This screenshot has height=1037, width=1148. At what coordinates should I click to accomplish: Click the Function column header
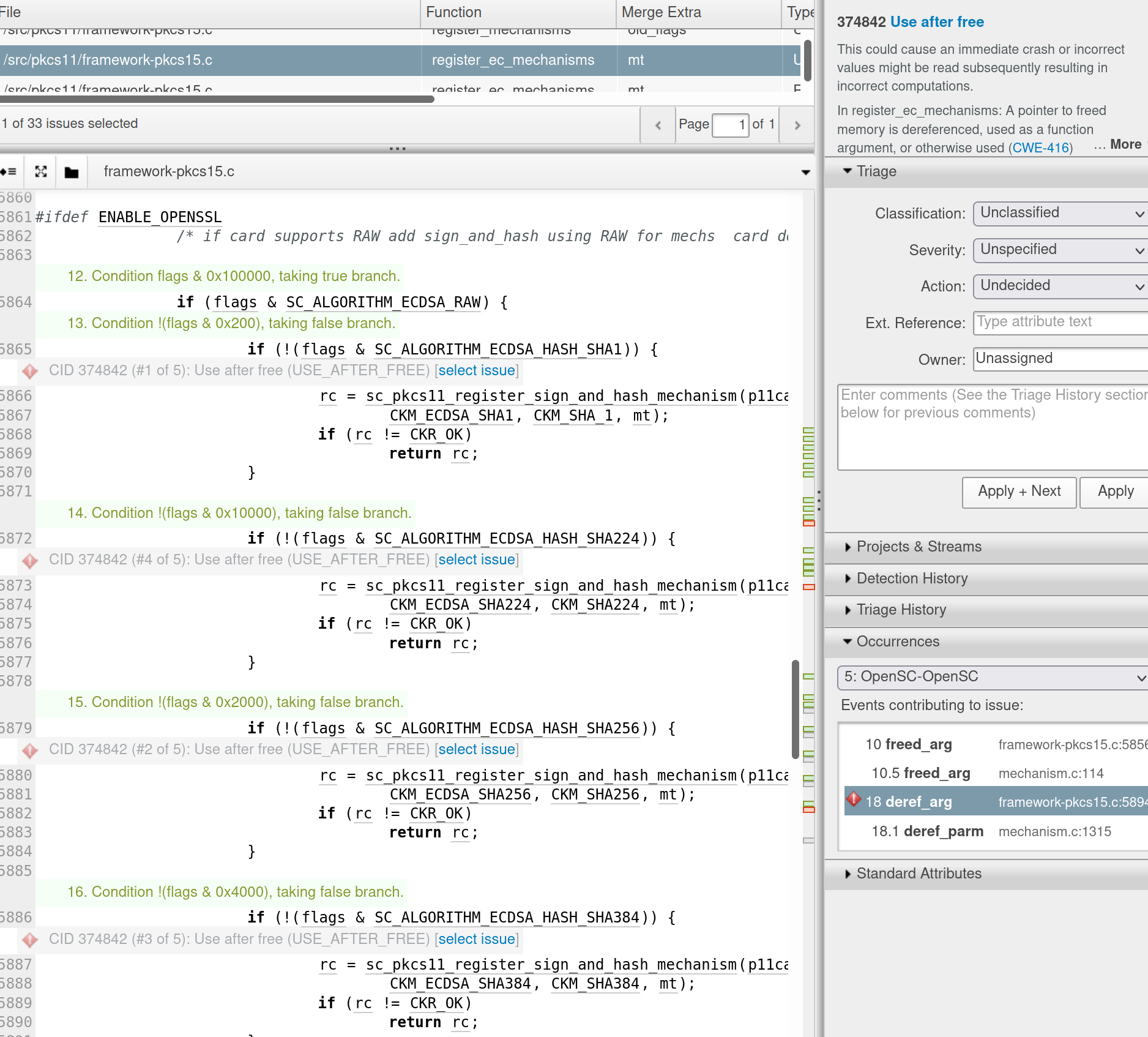pyautogui.click(x=453, y=12)
